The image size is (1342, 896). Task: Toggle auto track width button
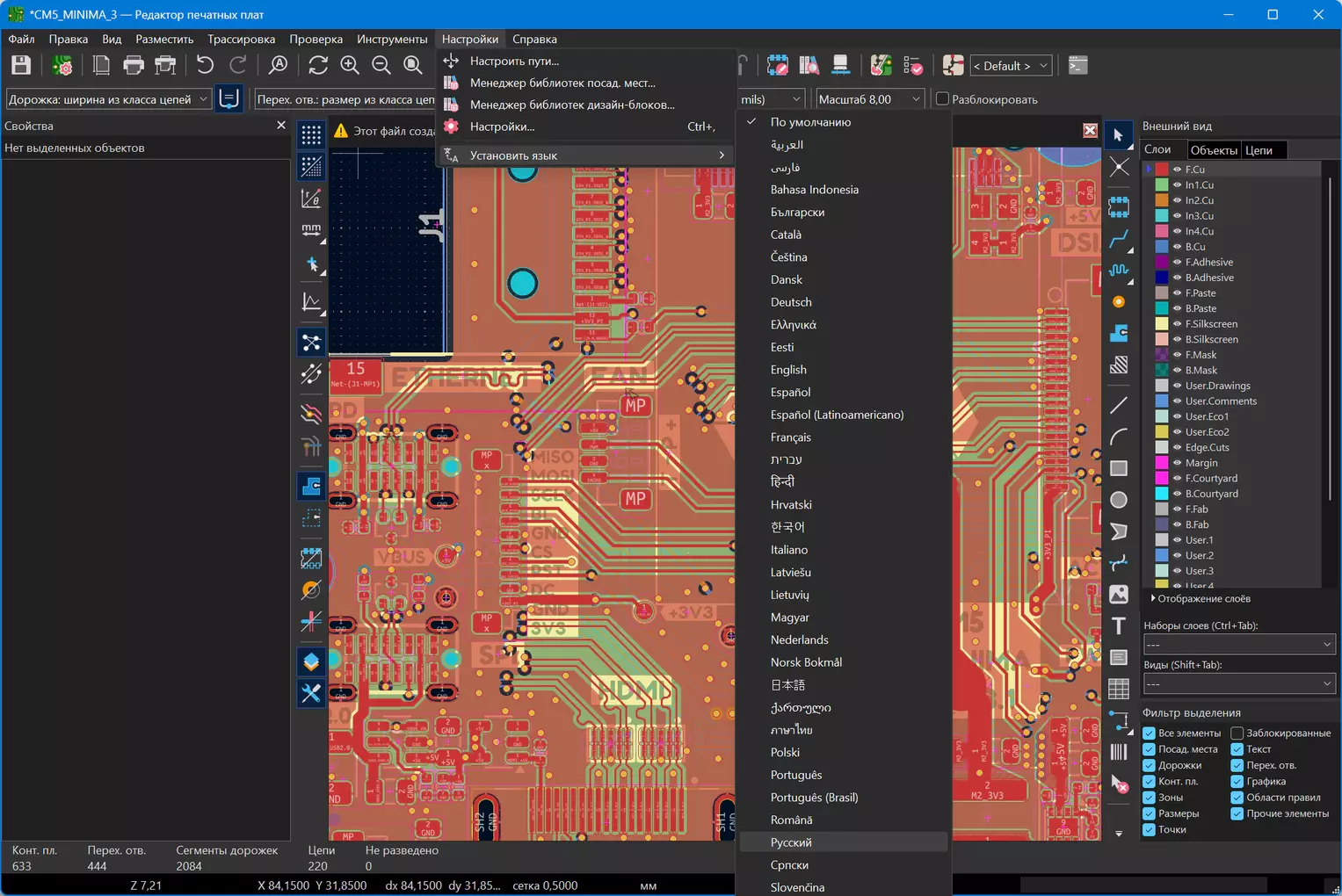point(229,98)
